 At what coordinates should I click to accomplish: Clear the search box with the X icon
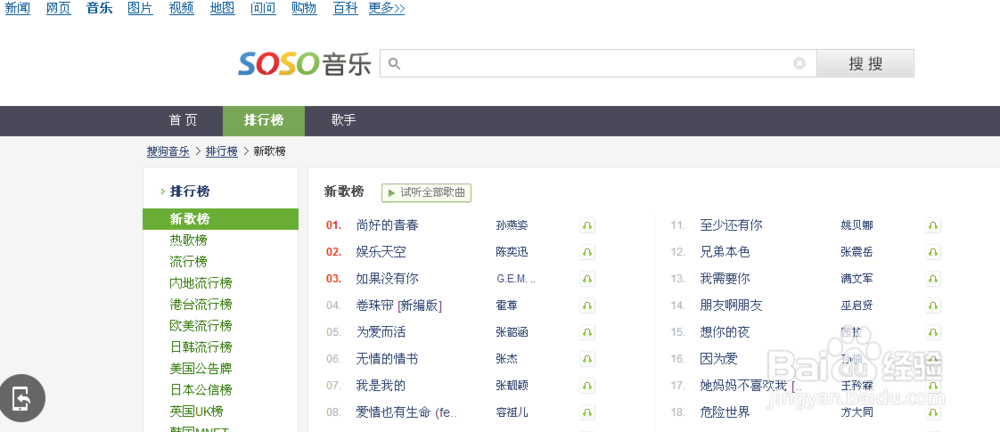[799, 63]
